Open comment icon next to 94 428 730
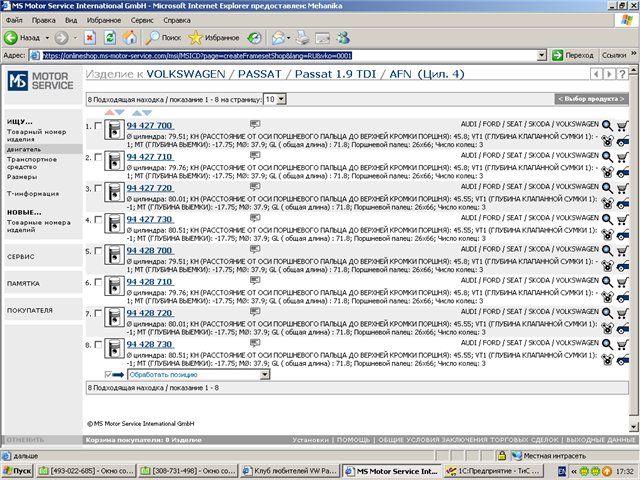The width and height of the screenshot is (640, 480). 255,343
